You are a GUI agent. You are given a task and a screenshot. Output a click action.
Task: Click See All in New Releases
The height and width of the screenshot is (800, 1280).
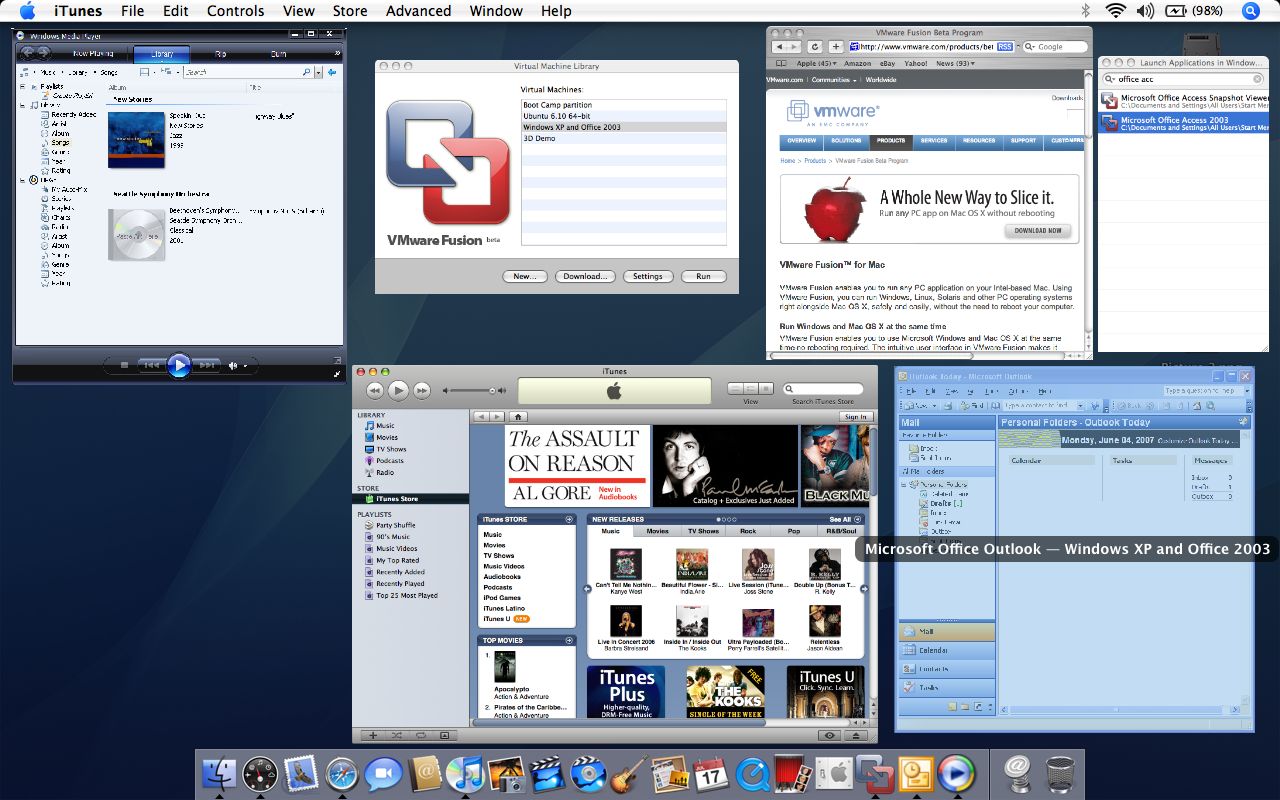pos(845,519)
